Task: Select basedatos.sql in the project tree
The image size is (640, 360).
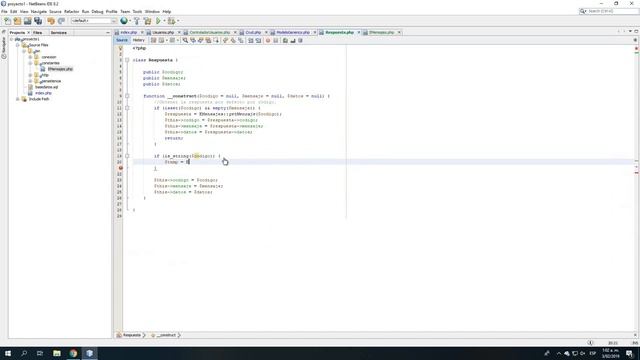Action: tap(46, 87)
